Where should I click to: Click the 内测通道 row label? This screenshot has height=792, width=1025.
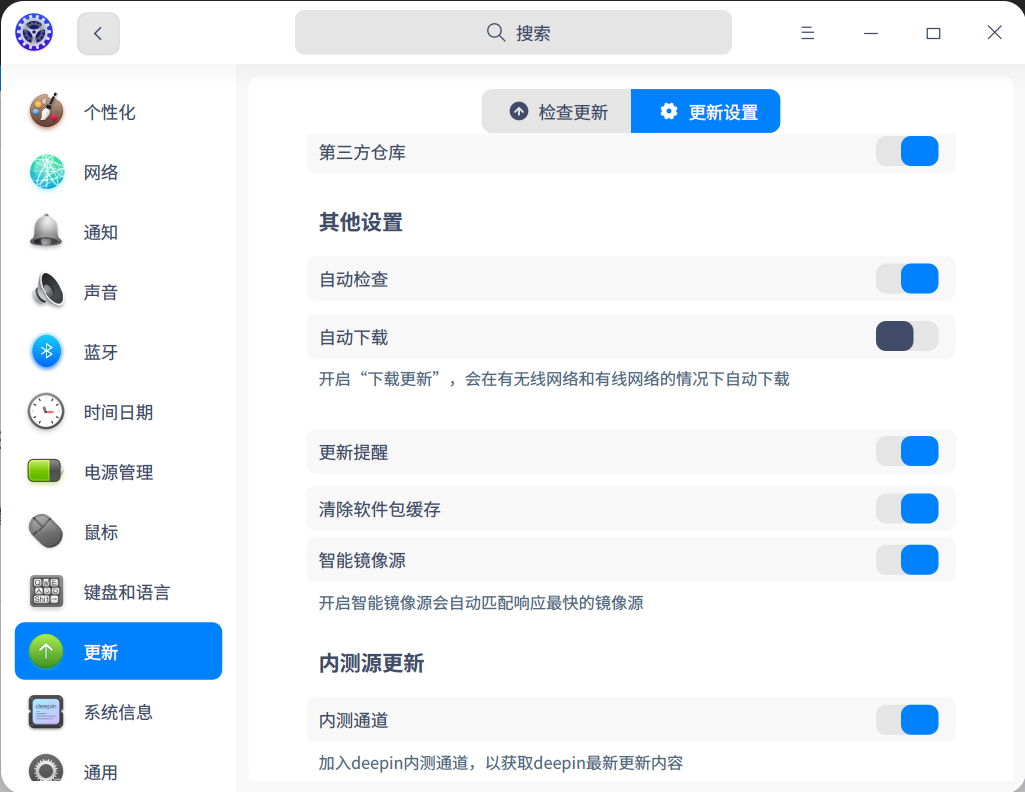pos(354,721)
